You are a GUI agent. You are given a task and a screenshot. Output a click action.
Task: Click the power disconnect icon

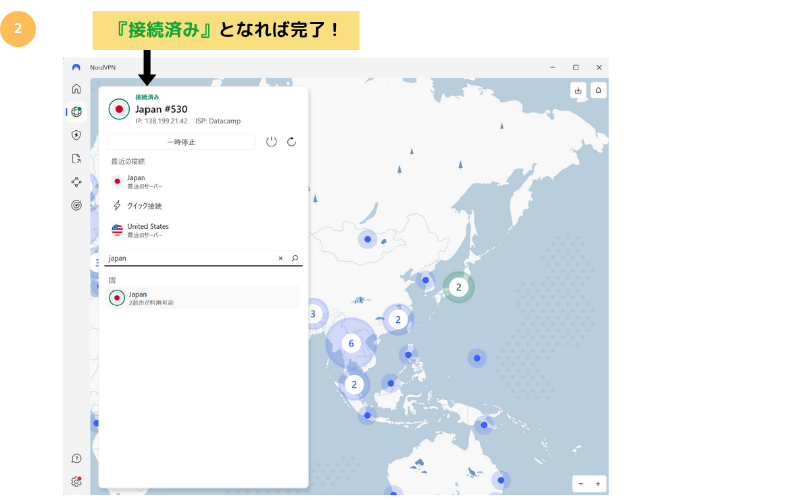pos(271,142)
